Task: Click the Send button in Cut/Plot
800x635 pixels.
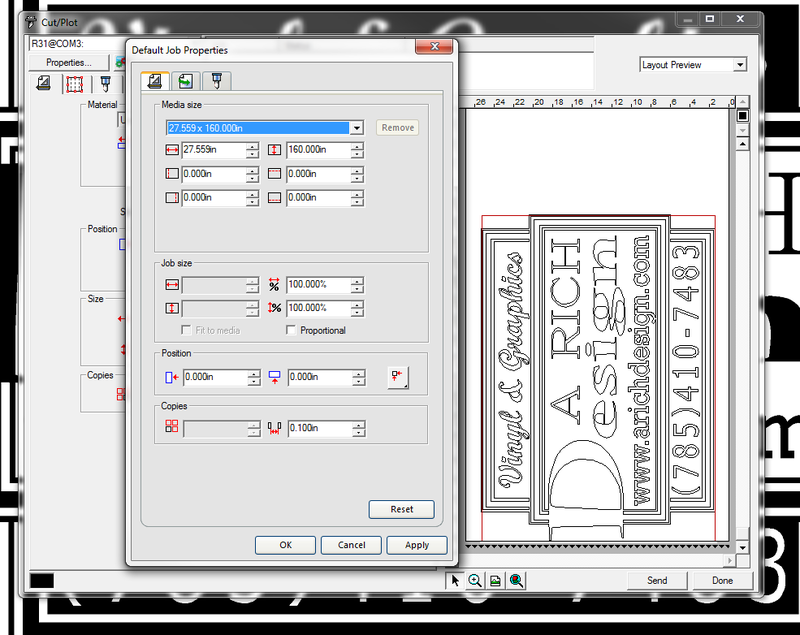Action: [657, 580]
